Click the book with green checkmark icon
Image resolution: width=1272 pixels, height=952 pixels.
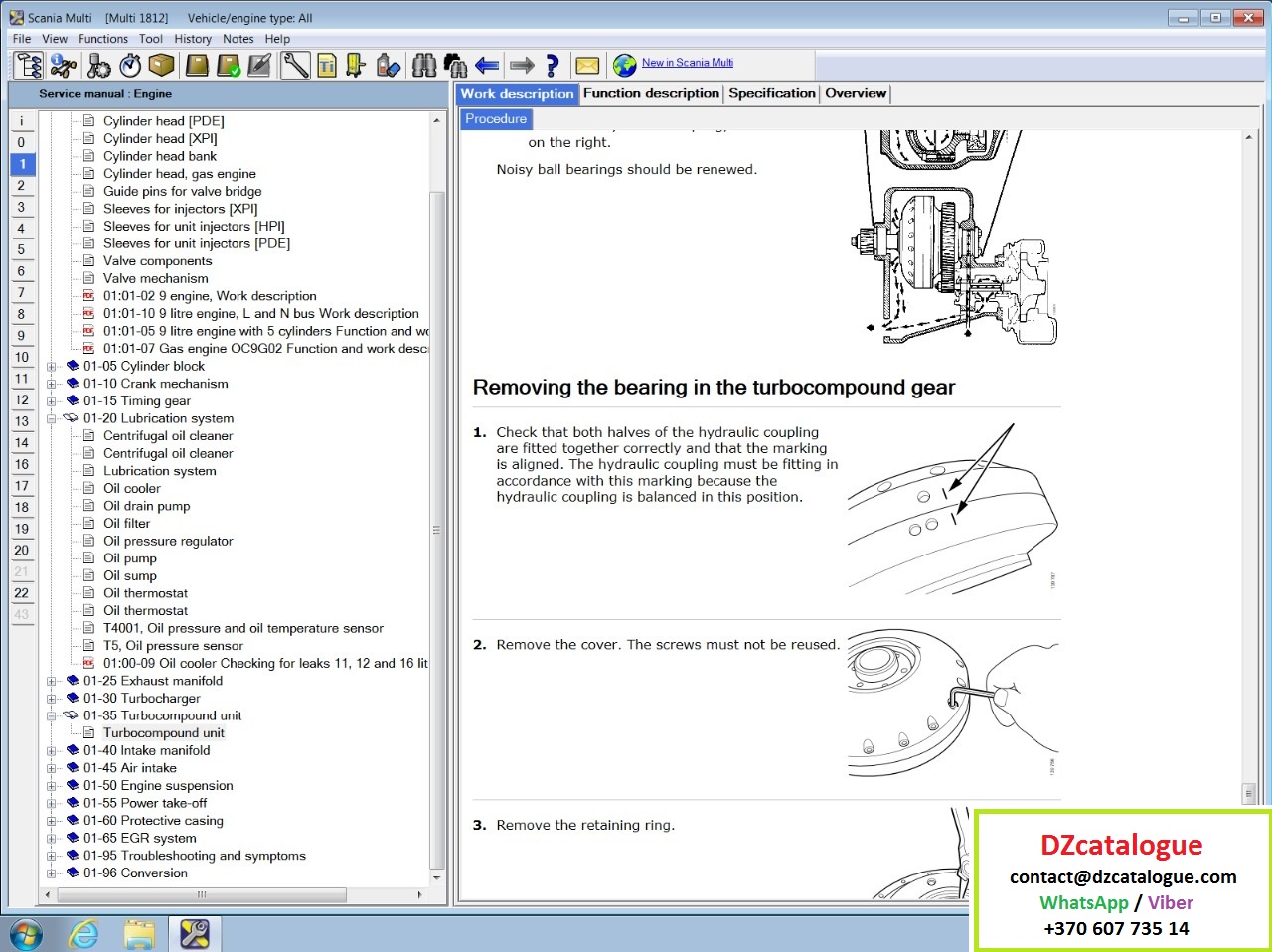[x=229, y=66]
